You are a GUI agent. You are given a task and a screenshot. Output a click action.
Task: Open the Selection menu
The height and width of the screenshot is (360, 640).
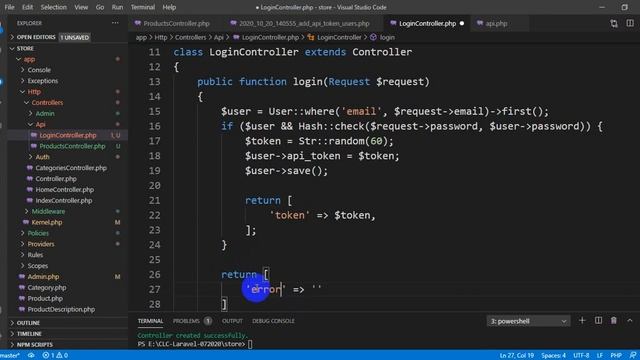(x=53, y=7)
